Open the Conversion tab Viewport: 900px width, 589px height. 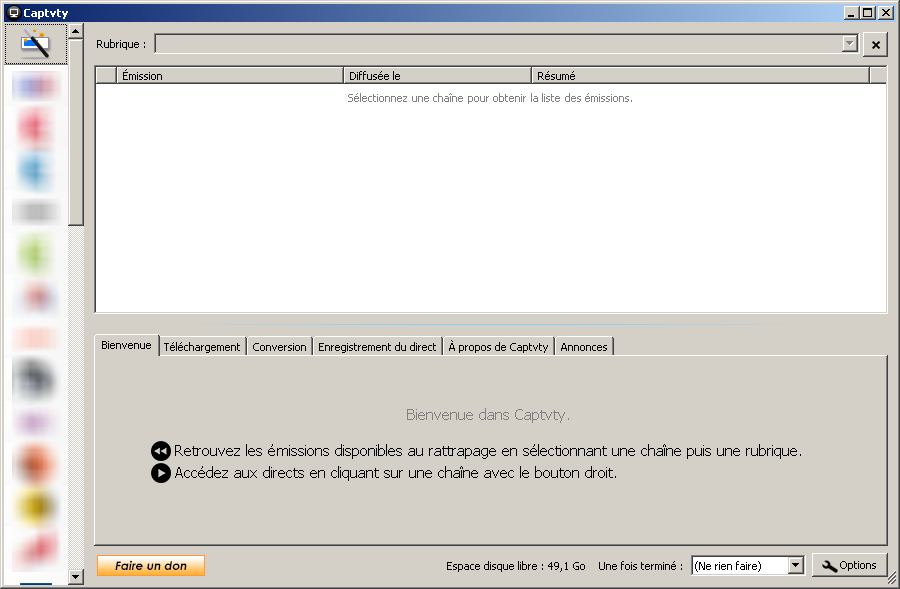(x=280, y=347)
